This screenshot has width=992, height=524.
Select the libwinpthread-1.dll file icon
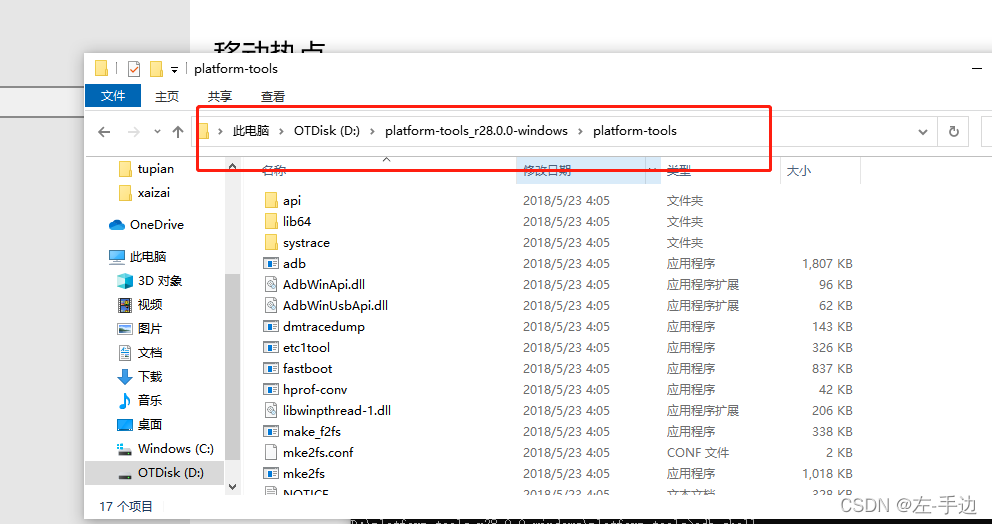(271, 409)
